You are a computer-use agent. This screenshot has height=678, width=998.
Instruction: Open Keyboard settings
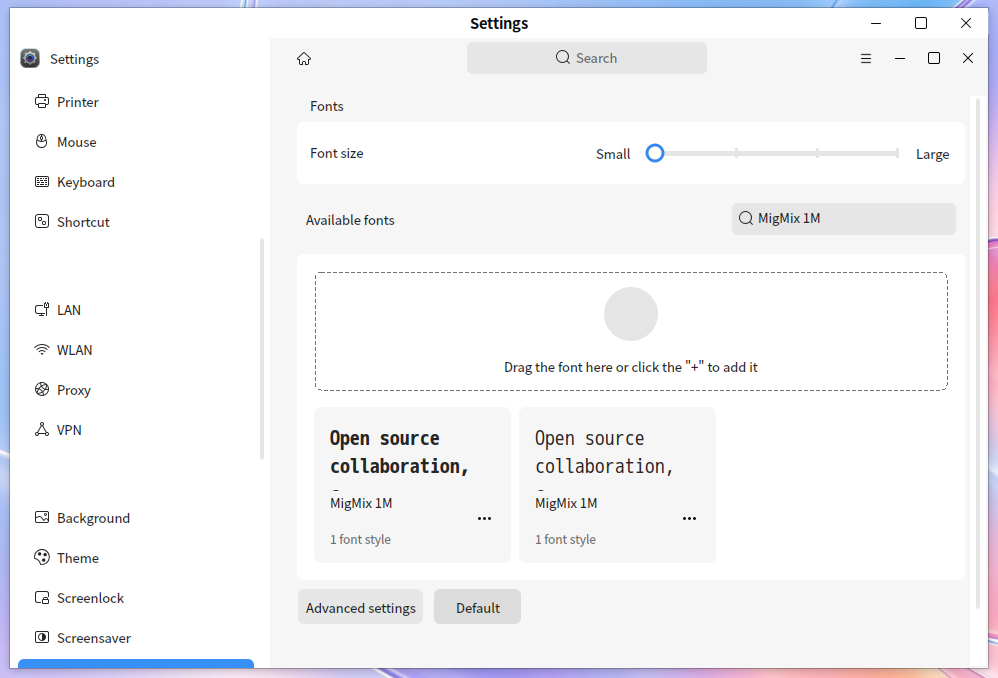click(136, 182)
